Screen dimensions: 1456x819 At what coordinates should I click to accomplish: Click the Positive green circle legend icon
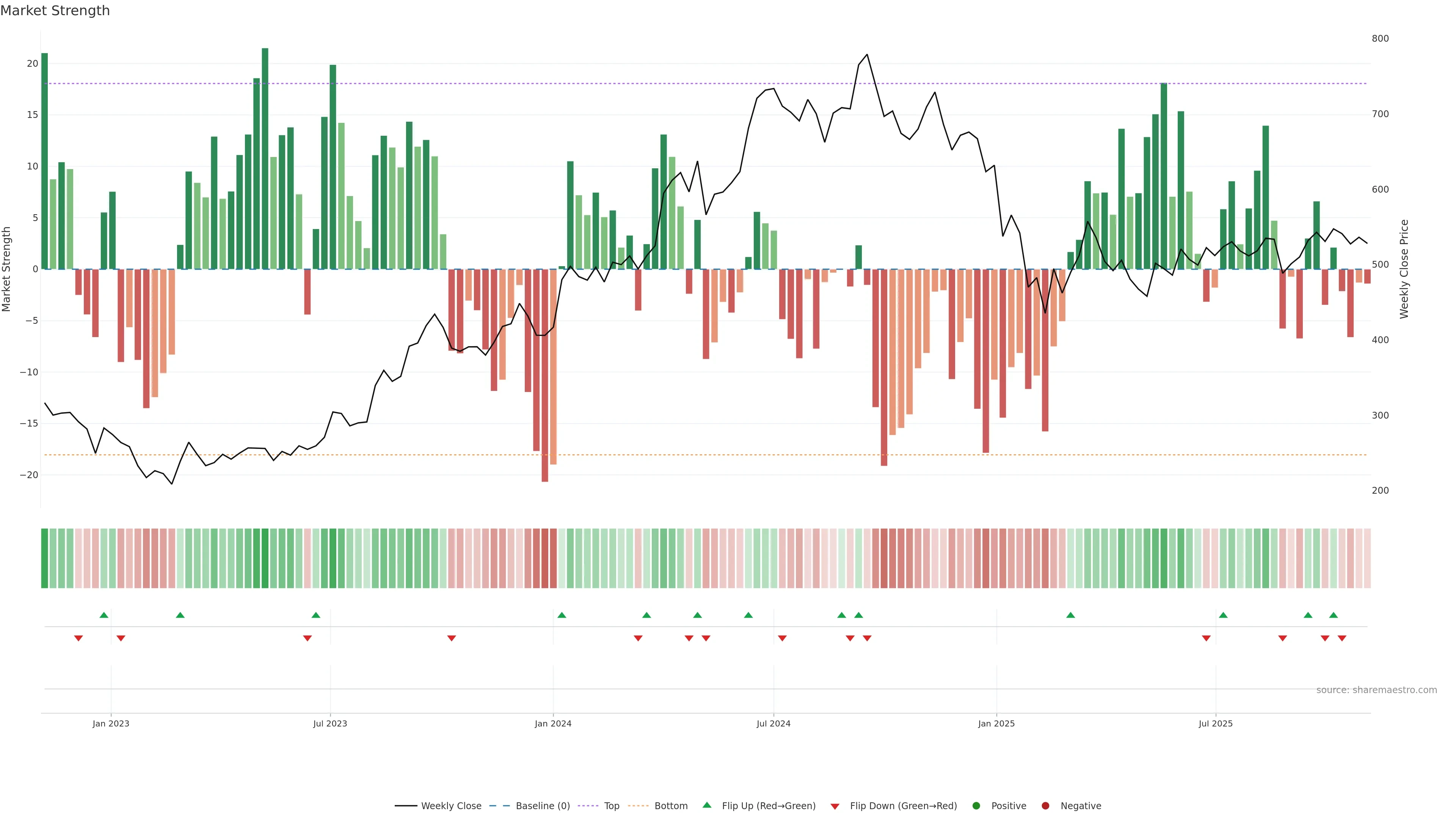(x=976, y=806)
